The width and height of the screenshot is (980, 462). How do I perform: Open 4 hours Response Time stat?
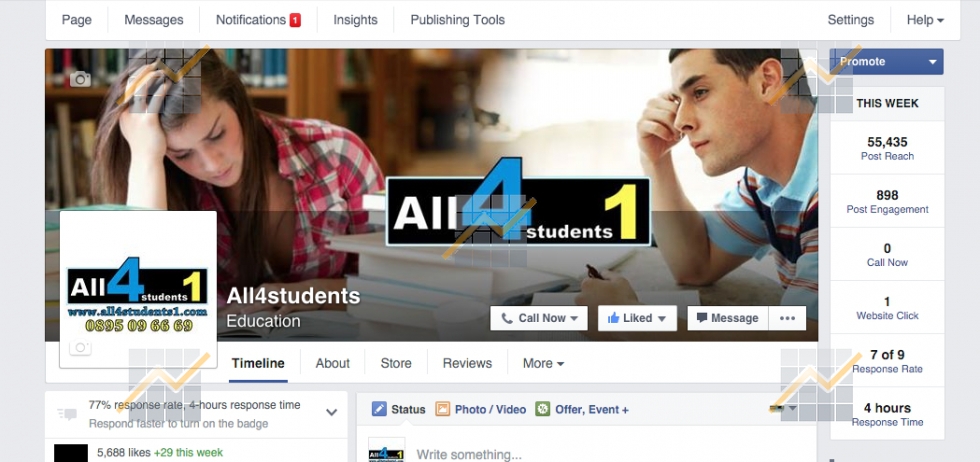[x=887, y=414]
